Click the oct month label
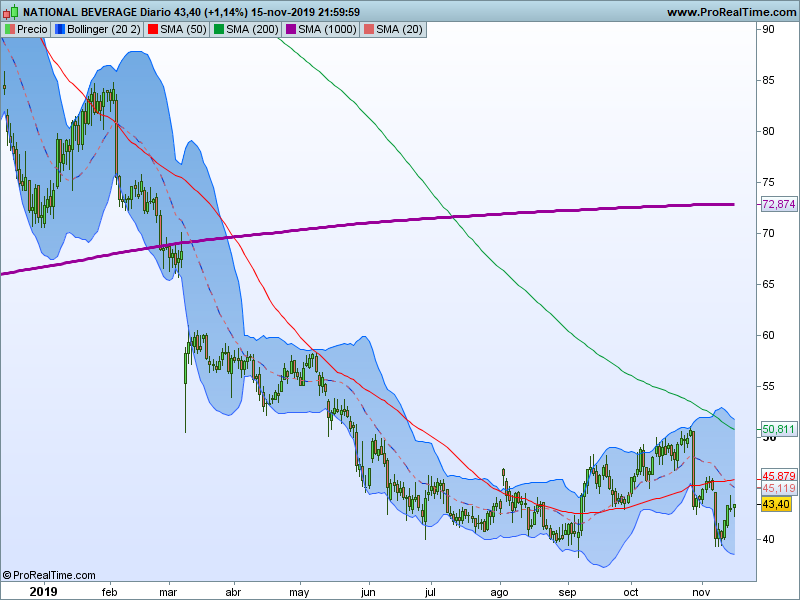Image resolution: width=800 pixels, height=600 pixels. coord(631,592)
